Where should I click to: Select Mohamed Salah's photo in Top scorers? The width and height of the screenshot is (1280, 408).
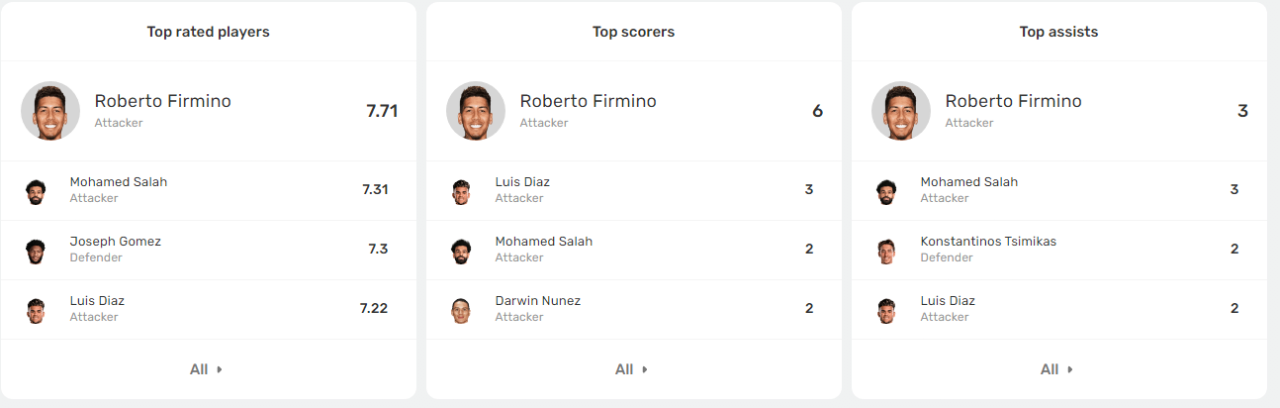(x=461, y=251)
